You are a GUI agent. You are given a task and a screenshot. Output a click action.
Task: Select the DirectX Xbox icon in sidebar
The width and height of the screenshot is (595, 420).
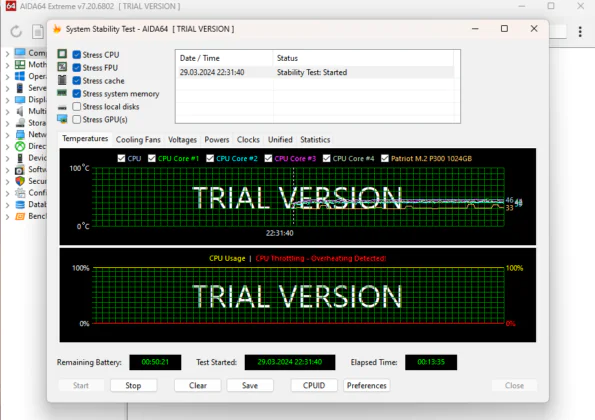[x=20, y=146]
